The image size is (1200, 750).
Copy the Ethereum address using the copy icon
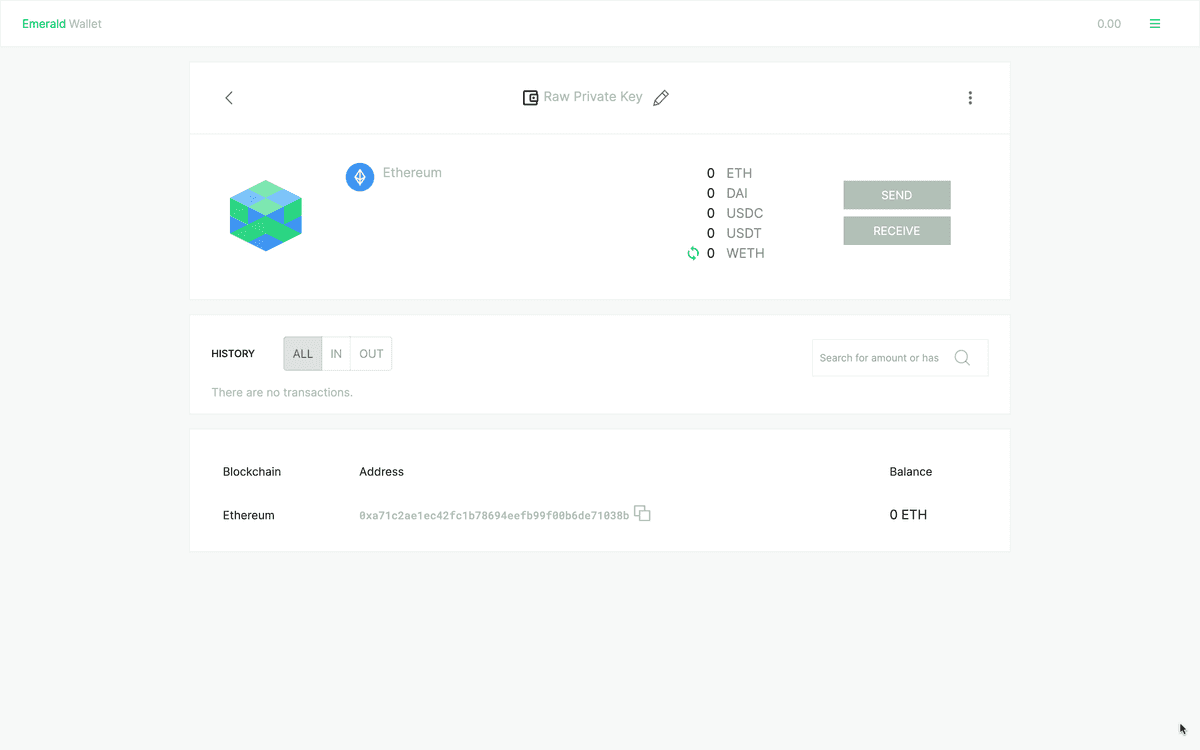(x=642, y=513)
